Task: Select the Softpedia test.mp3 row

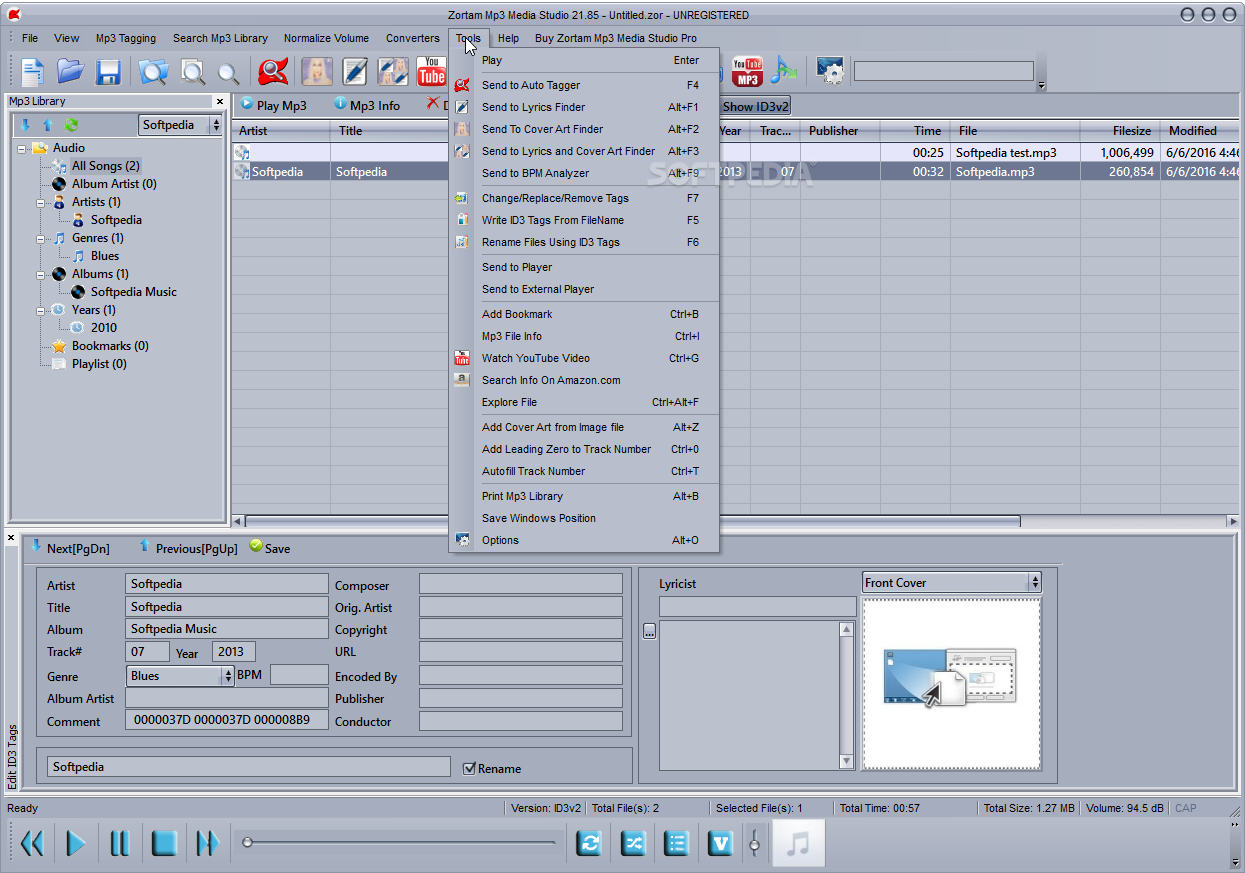Action: (735, 153)
